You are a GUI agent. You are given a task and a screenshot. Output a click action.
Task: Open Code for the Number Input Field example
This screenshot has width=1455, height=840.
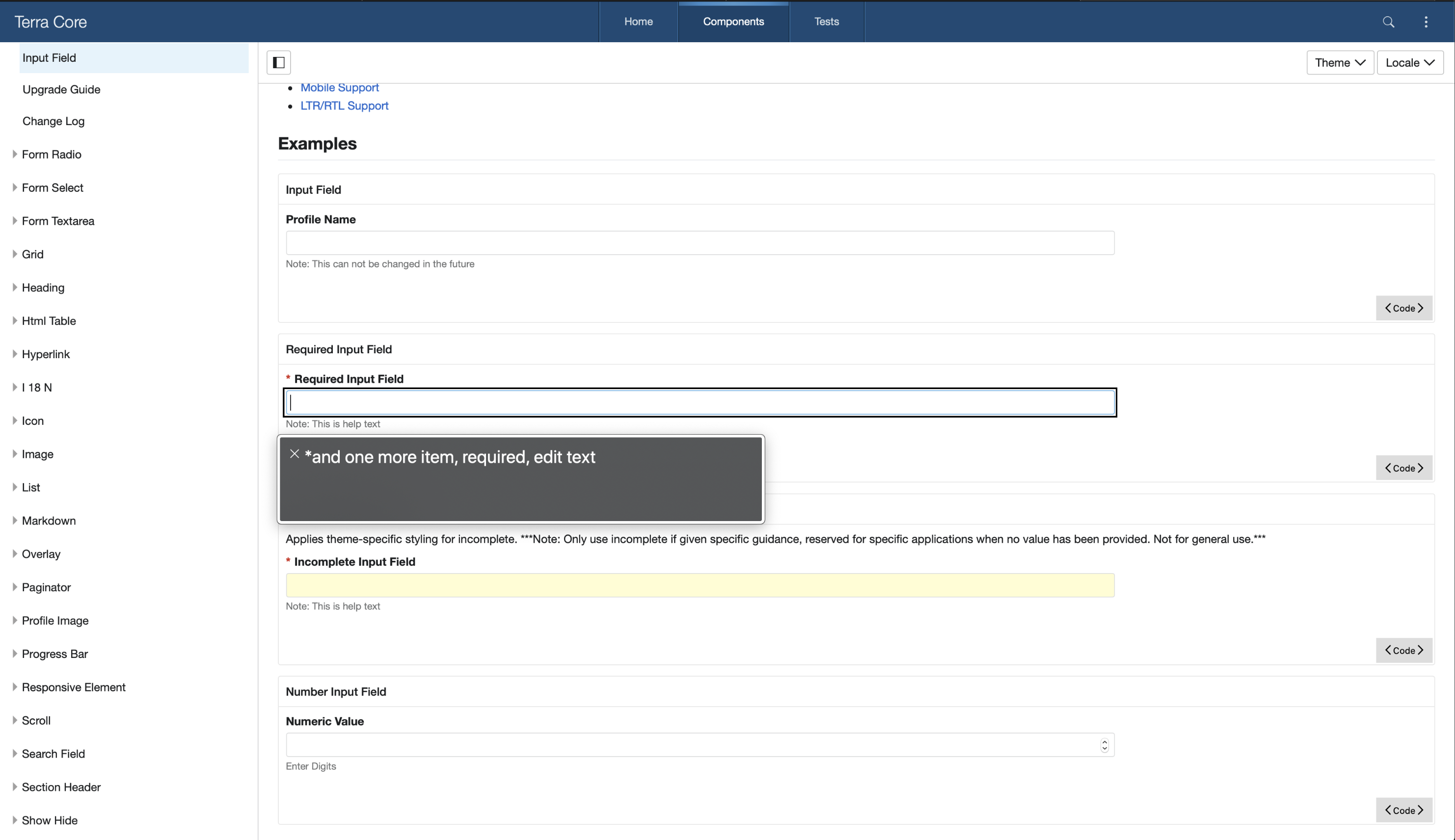tap(1403, 810)
